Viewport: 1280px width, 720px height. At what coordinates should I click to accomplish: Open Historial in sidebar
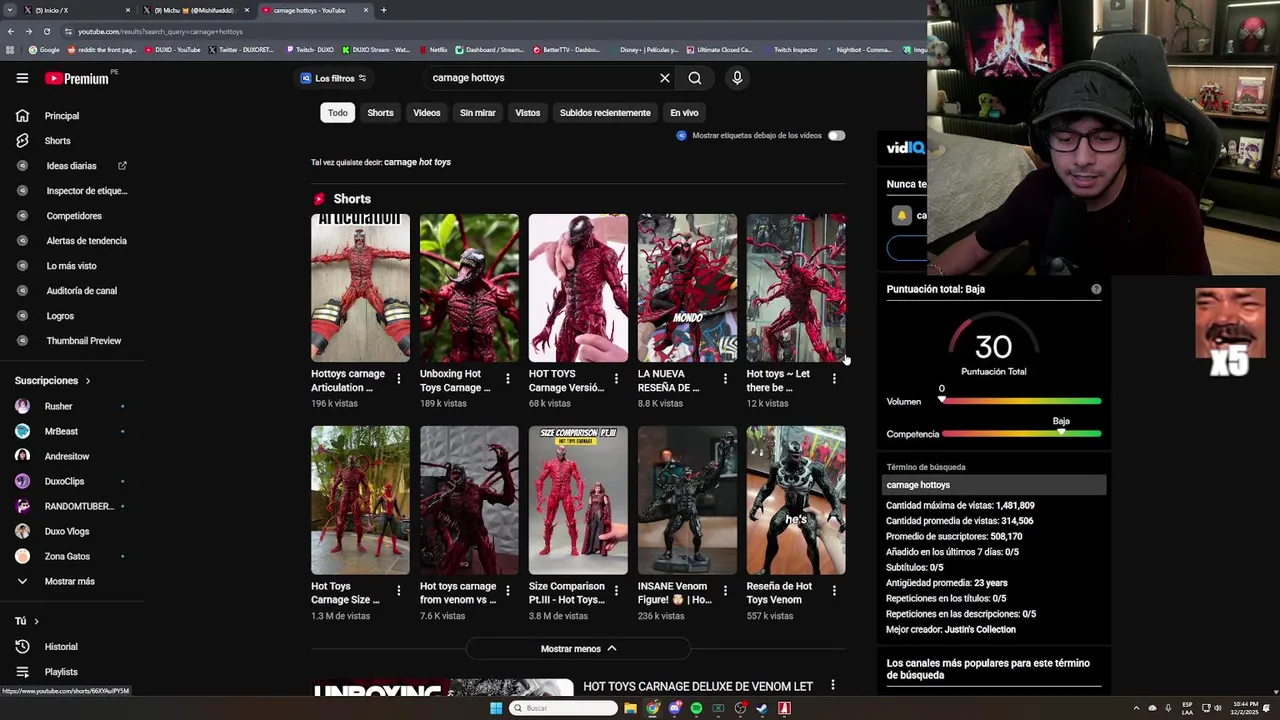pos(61,647)
